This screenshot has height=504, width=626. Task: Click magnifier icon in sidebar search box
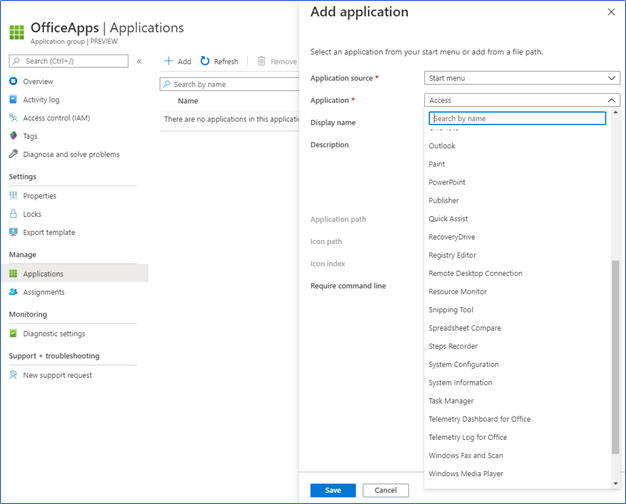pos(16,61)
